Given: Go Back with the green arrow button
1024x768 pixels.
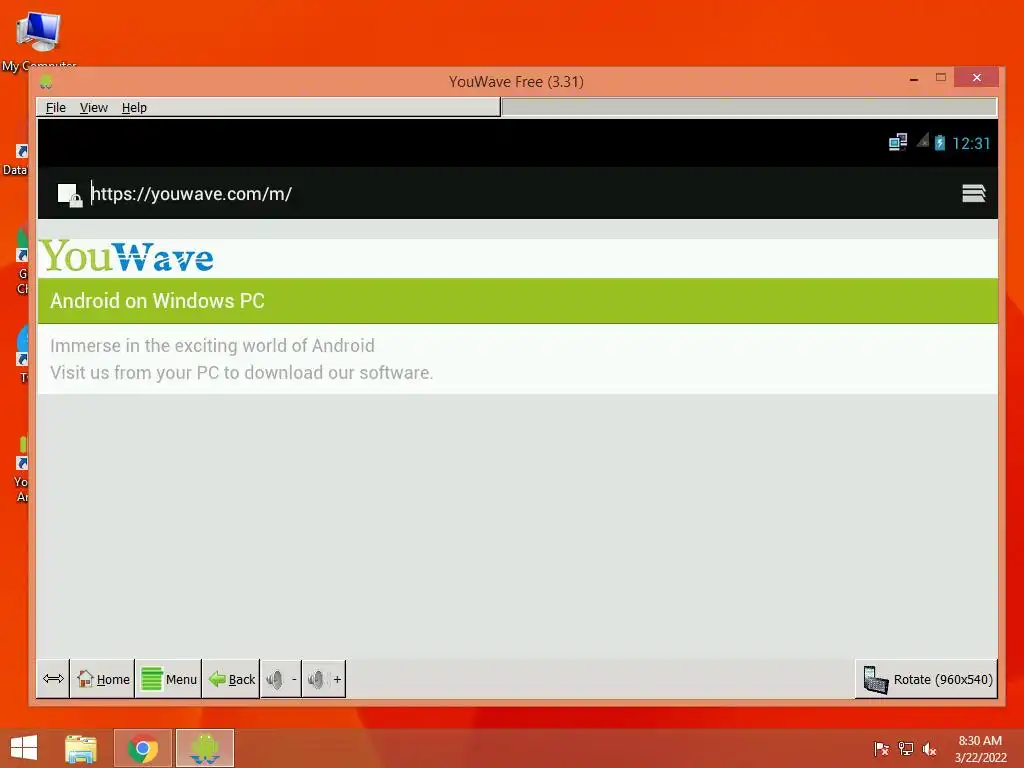Looking at the screenshot, I should point(231,679).
